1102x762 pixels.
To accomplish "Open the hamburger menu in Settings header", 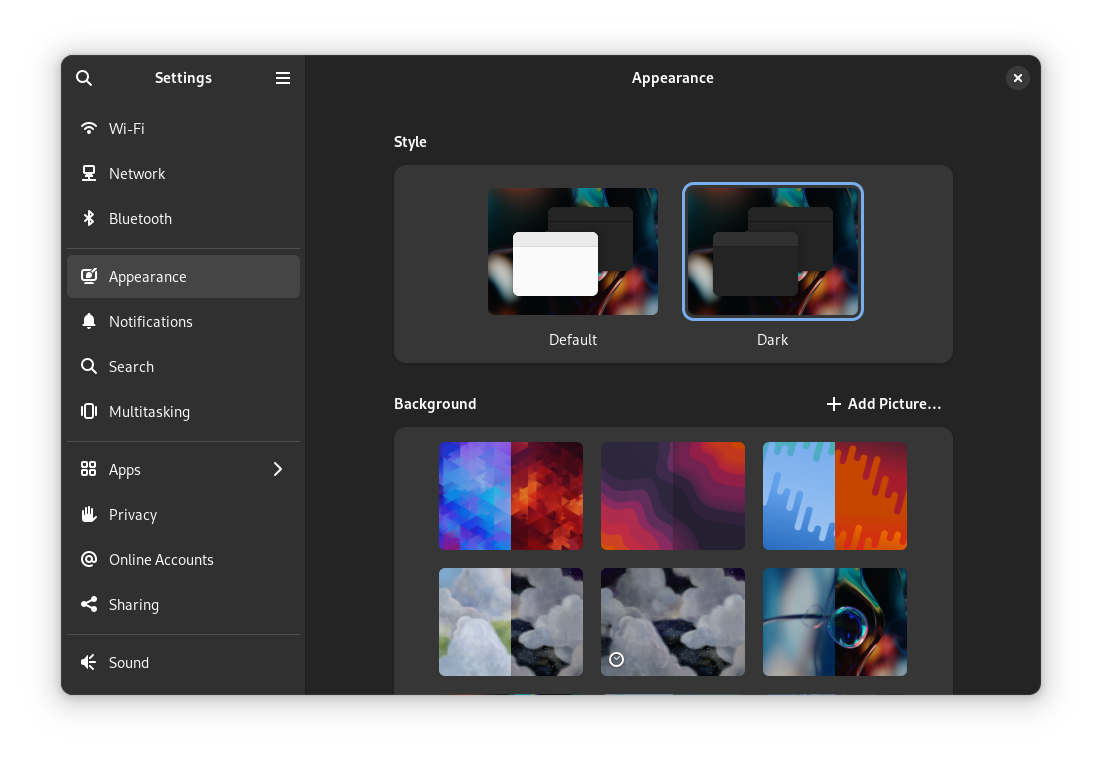I will click(x=283, y=78).
